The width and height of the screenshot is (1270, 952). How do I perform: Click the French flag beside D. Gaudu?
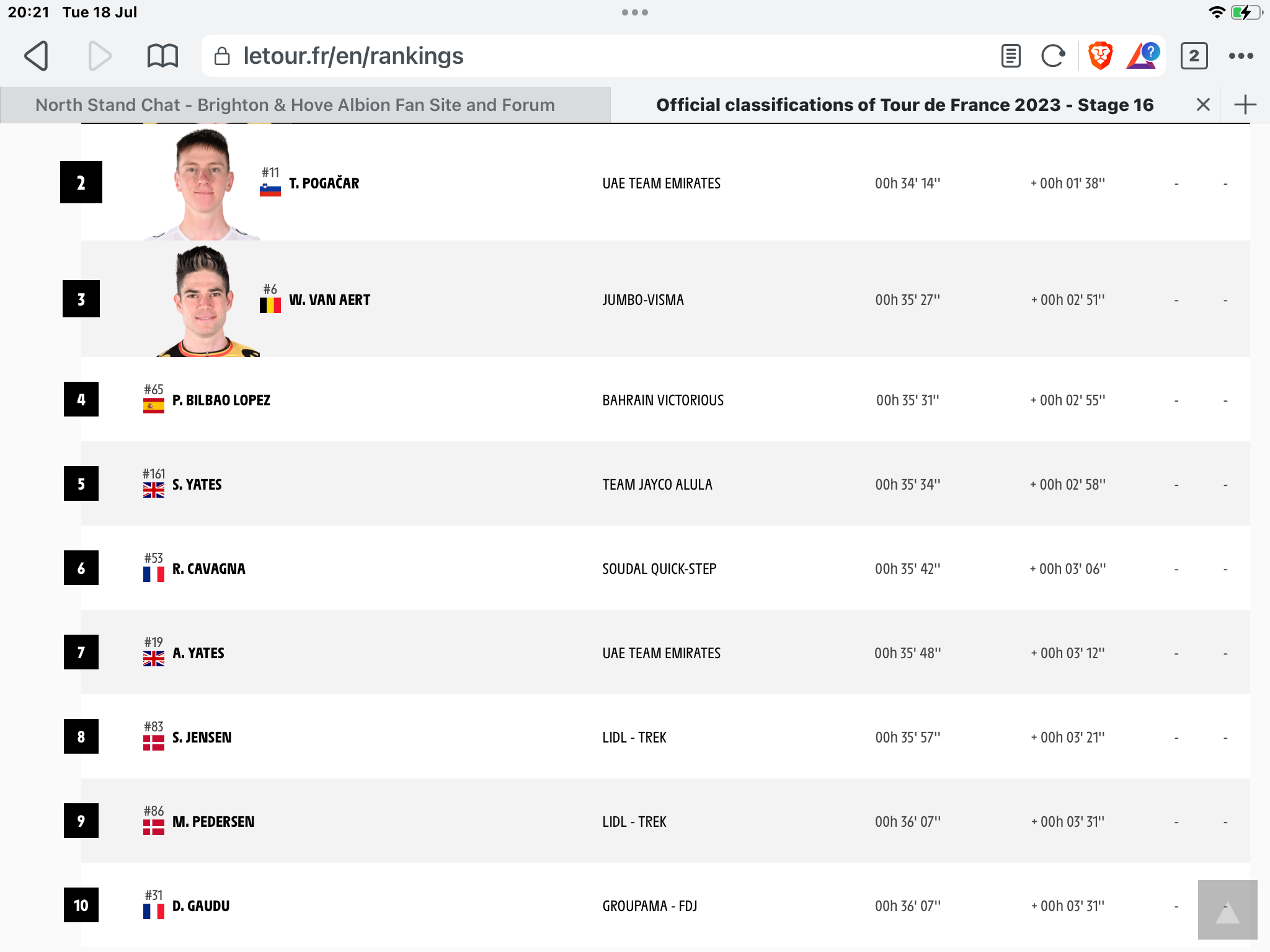153,912
